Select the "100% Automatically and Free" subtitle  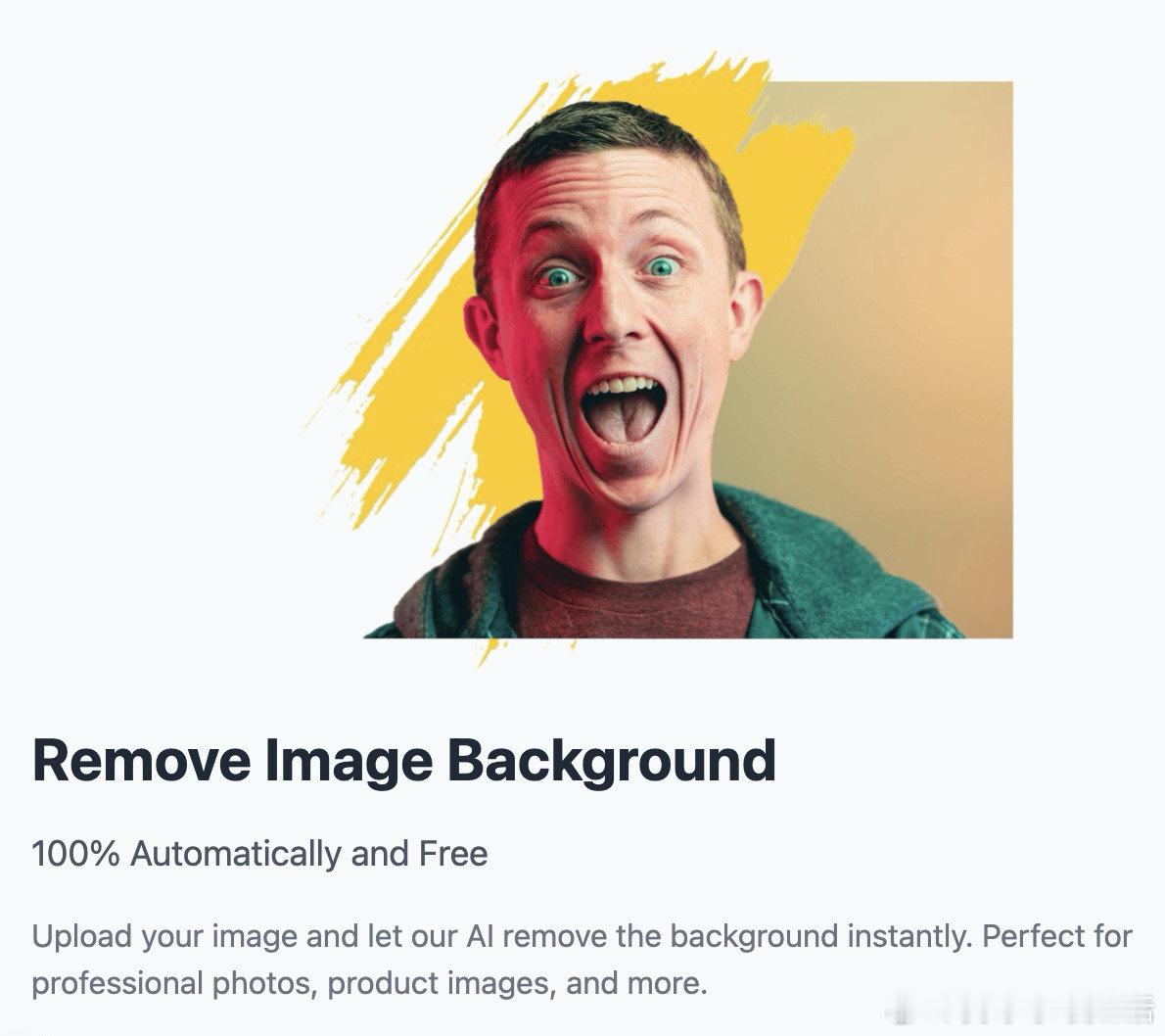coord(260,854)
